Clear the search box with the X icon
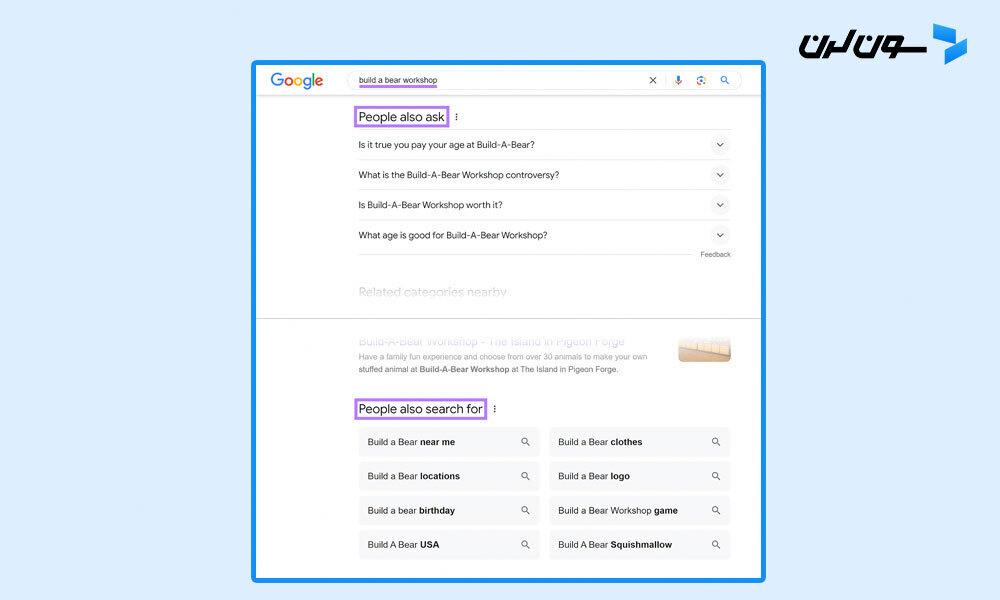 pos(652,80)
